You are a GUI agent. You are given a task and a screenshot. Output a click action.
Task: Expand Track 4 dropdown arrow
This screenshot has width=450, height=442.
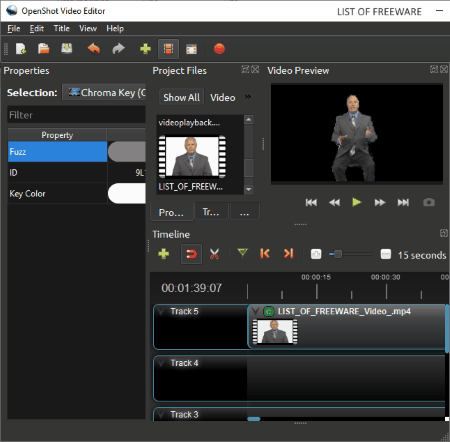(161, 363)
